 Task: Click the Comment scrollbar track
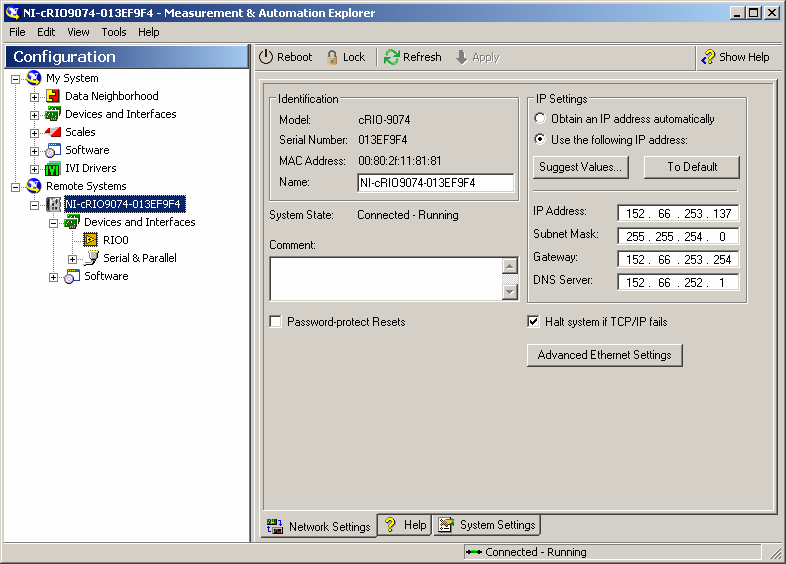(x=510, y=279)
